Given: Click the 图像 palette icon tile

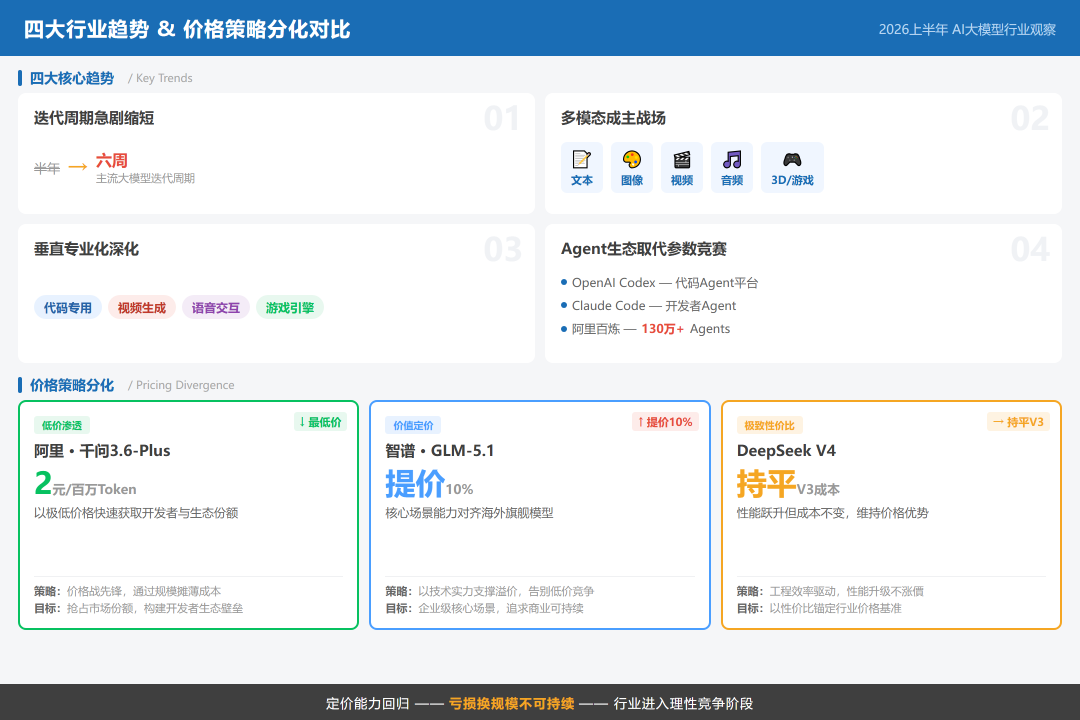Looking at the screenshot, I should pos(632,167).
